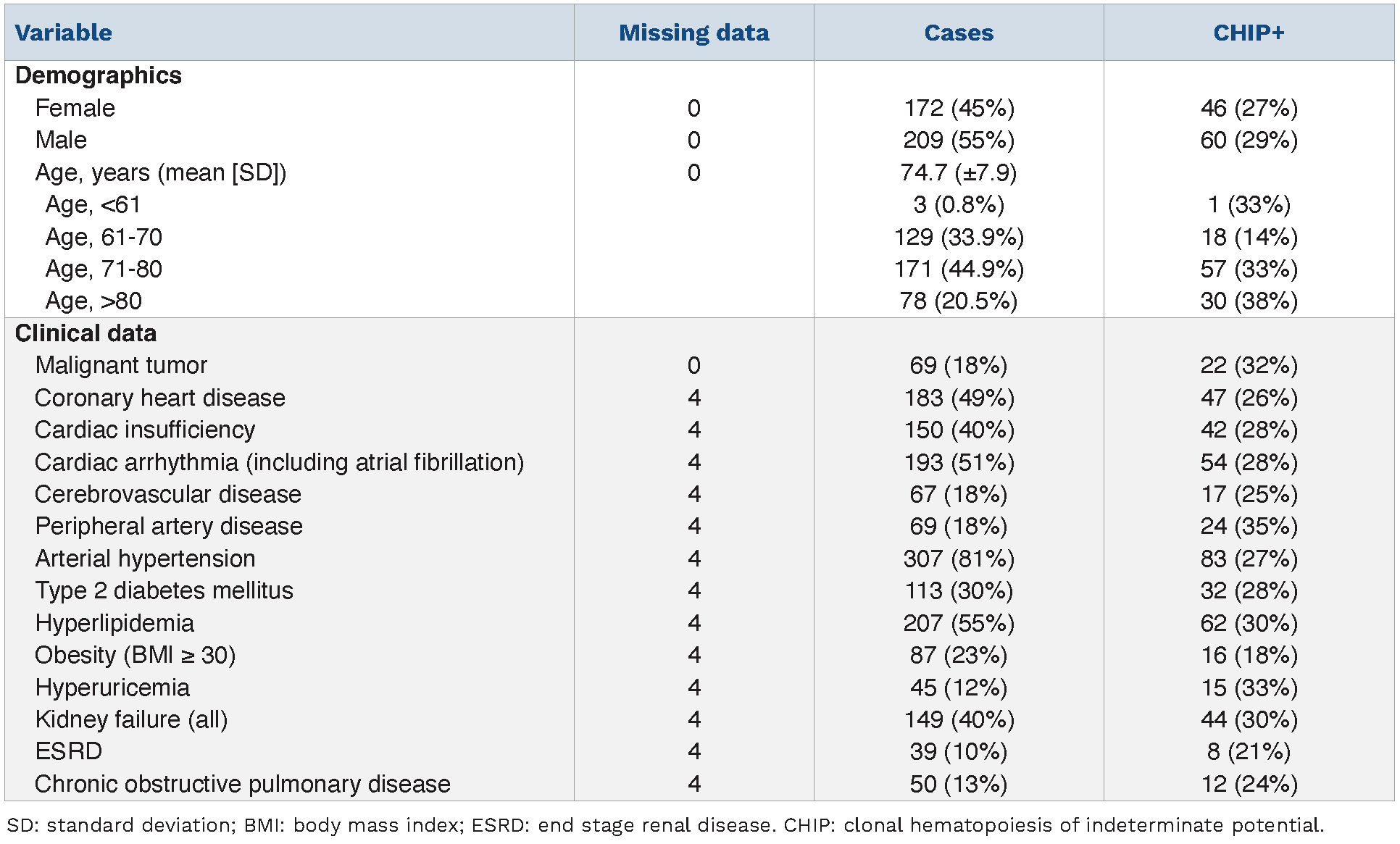Select the Age, years (mean [SD]) label
The image size is (1400, 844).
tap(160, 172)
